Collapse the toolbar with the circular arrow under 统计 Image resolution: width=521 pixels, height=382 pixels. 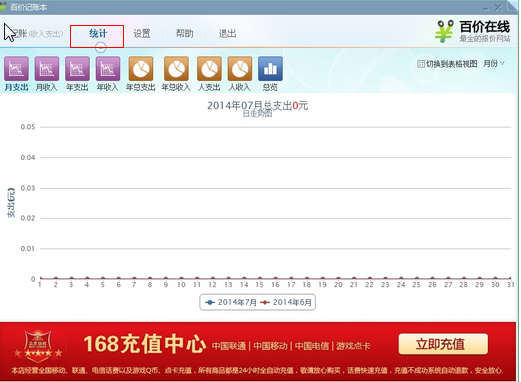pos(100,48)
